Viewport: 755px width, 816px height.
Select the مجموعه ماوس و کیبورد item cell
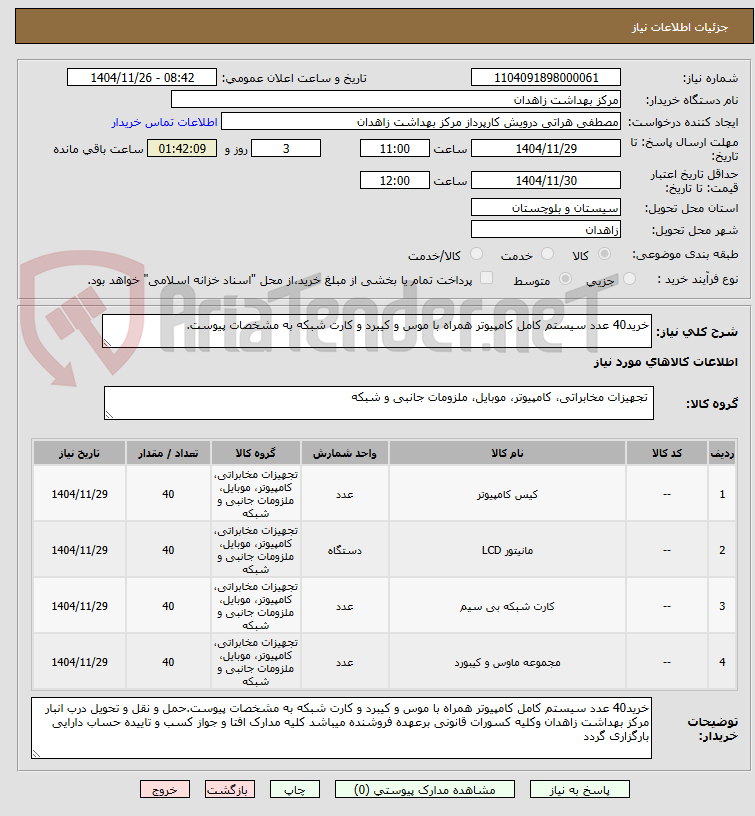pyautogui.click(x=507, y=662)
